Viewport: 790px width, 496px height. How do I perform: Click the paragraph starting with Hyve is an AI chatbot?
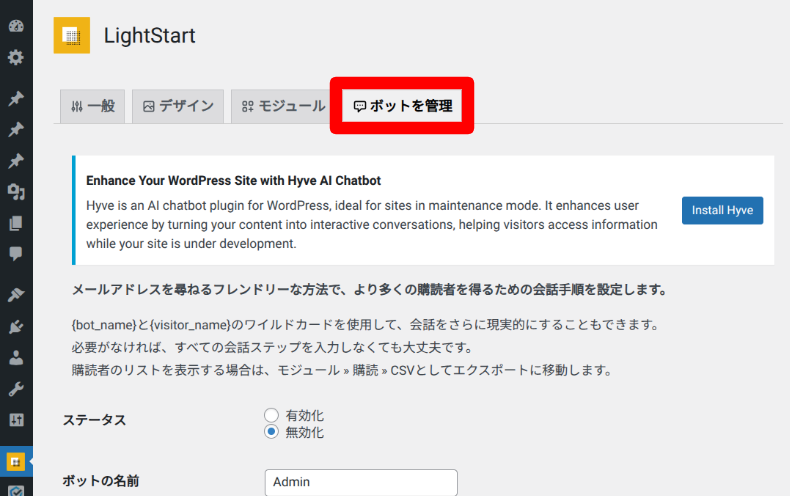pos(372,225)
